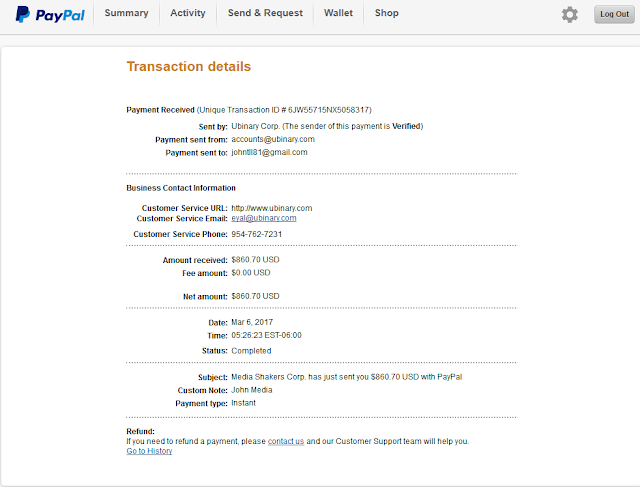Select phone number 954-762-7231
Screen dimensions: 640x487
257,234
